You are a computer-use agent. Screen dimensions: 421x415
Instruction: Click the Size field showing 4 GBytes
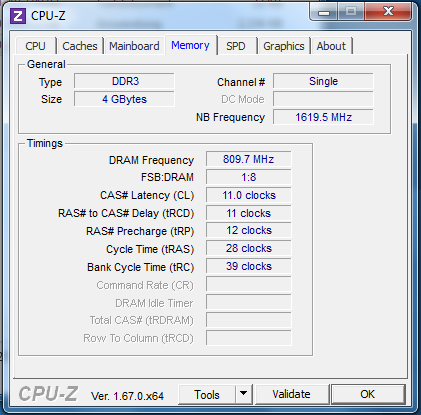coord(124,99)
